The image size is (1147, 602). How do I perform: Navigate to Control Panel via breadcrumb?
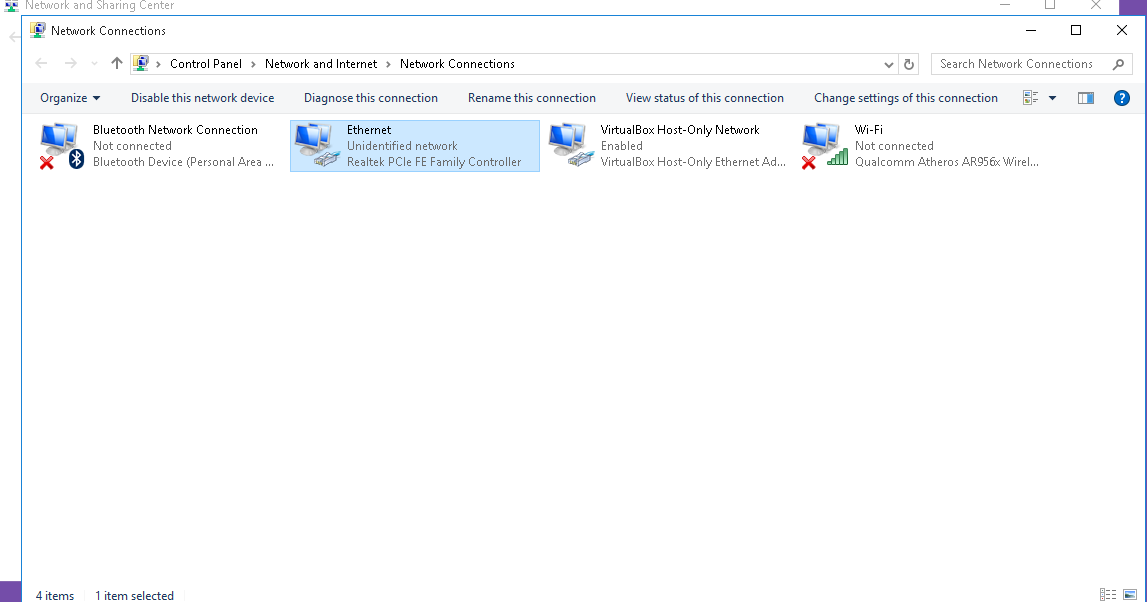click(x=206, y=63)
